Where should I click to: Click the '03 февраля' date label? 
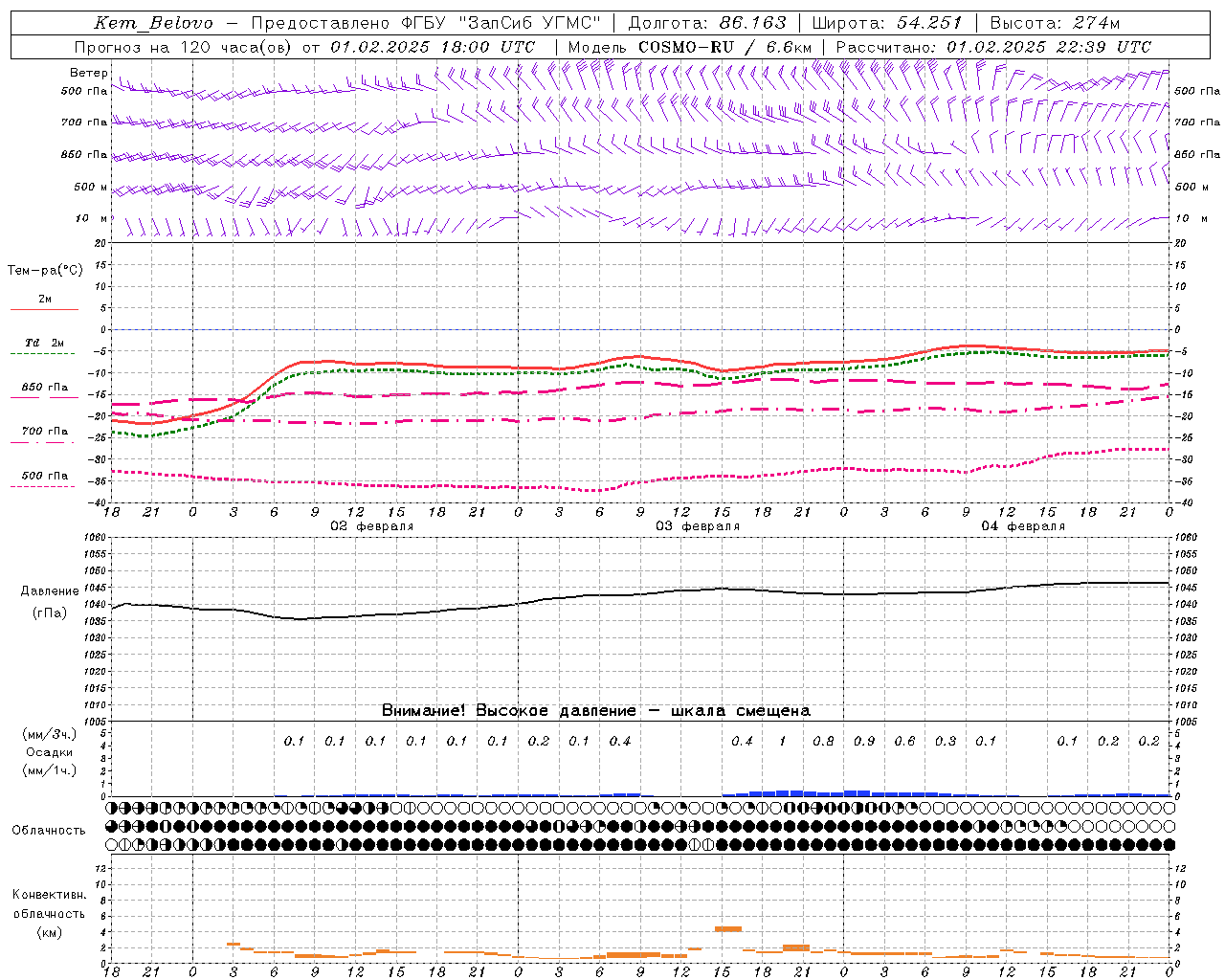point(698,526)
